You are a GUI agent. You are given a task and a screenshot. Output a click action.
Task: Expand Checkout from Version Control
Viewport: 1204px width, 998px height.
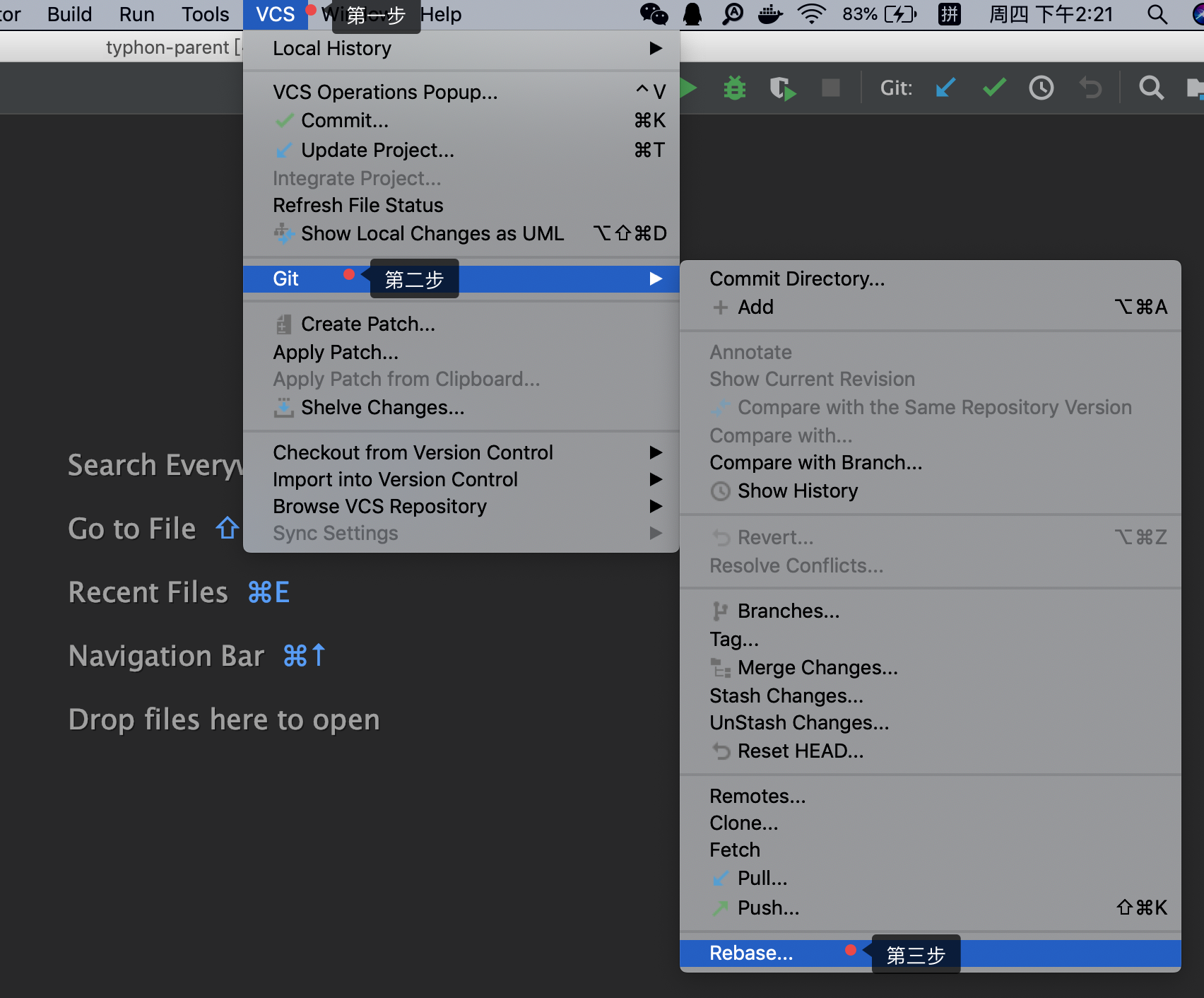(x=461, y=452)
